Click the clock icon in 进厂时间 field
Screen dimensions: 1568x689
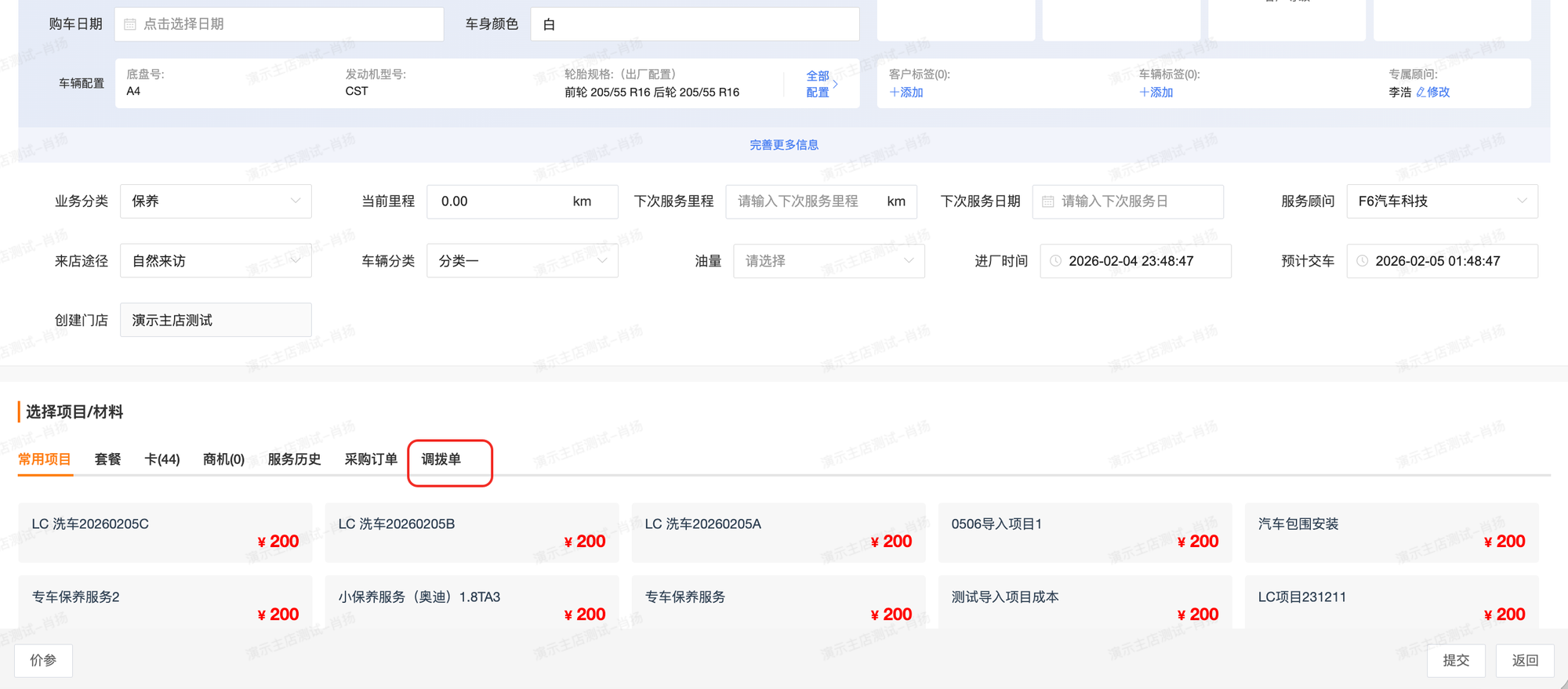coord(1055,261)
